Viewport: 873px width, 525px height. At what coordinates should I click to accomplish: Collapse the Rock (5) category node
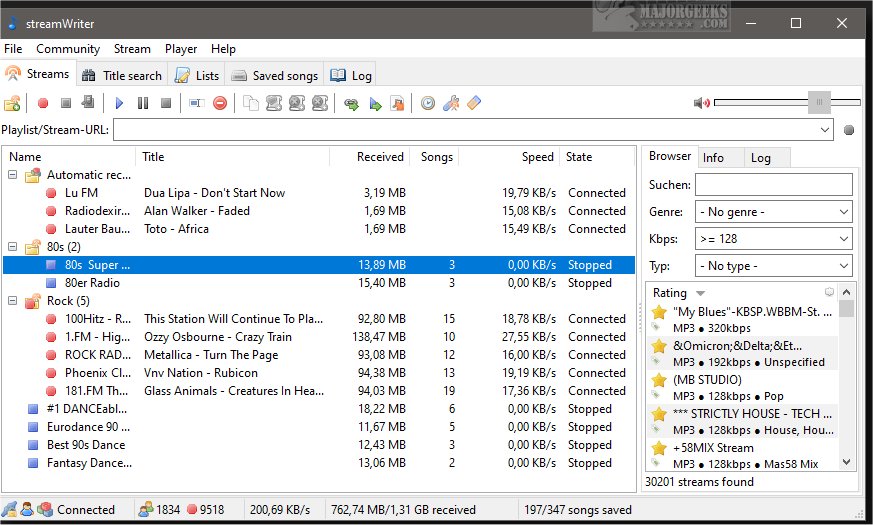pos(13,301)
